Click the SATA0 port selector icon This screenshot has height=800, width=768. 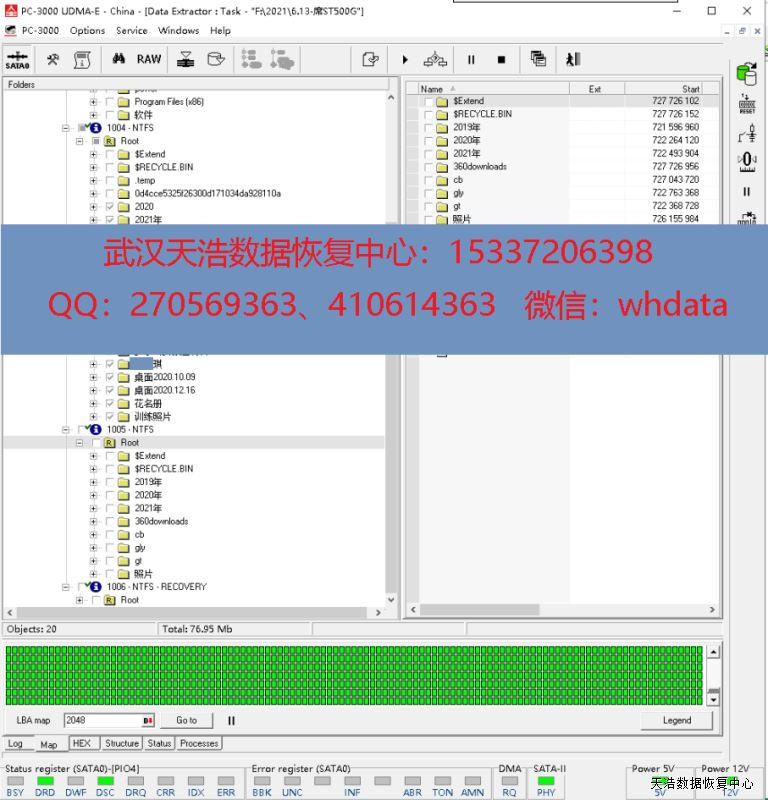[17, 60]
